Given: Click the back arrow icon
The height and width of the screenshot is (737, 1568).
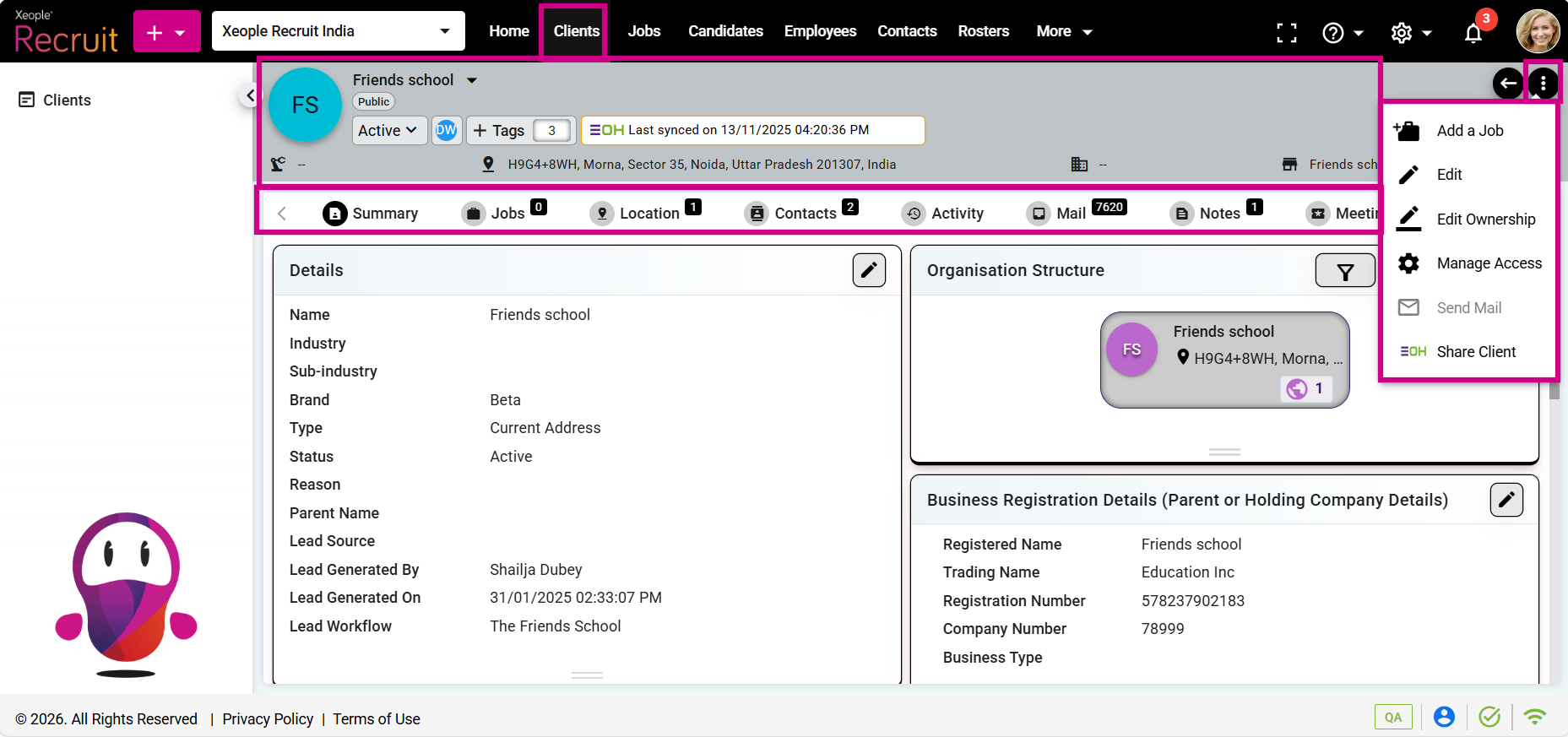Looking at the screenshot, I should pyautogui.click(x=1507, y=84).
